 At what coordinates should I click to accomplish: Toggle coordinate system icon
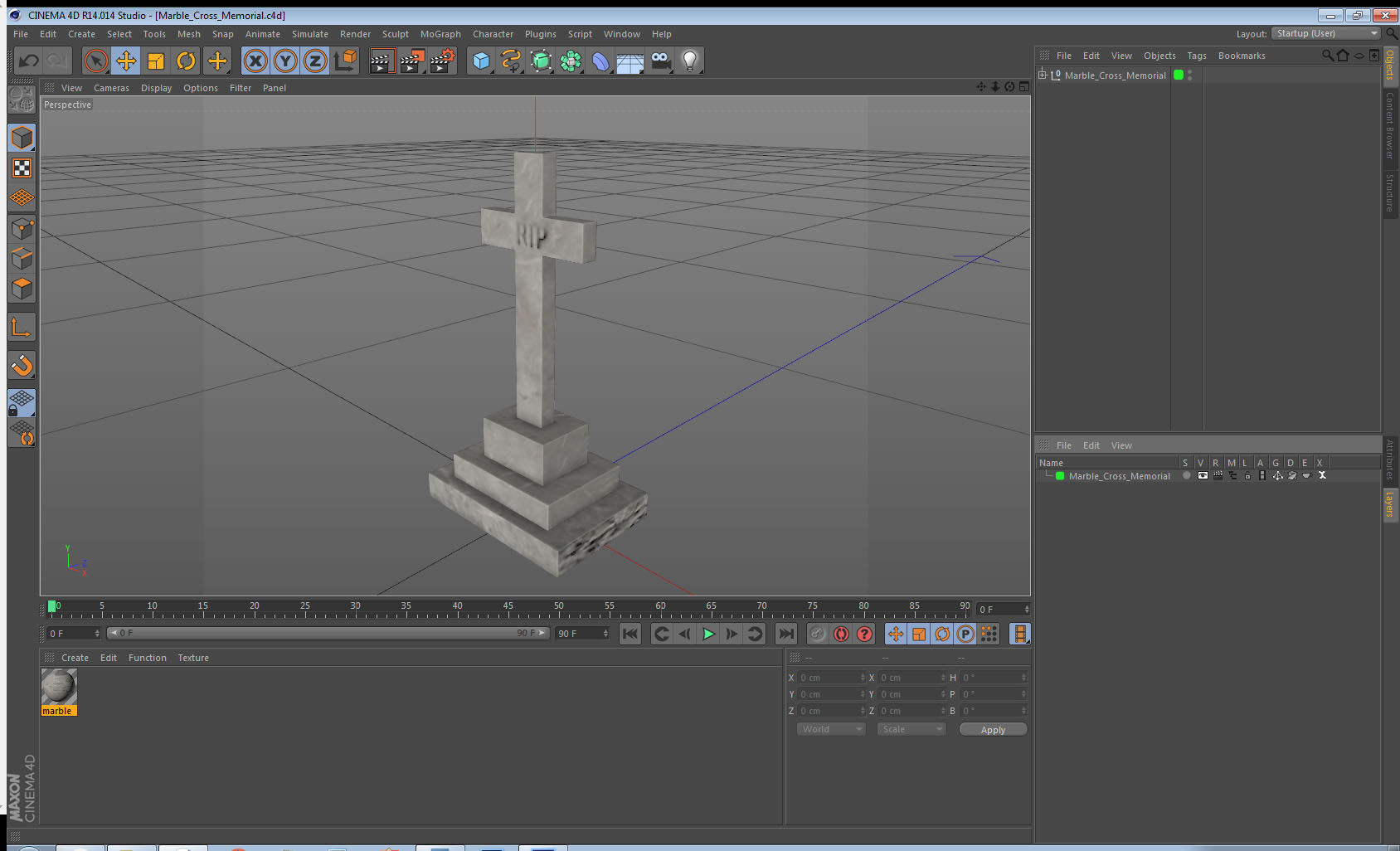click(345, 61)
